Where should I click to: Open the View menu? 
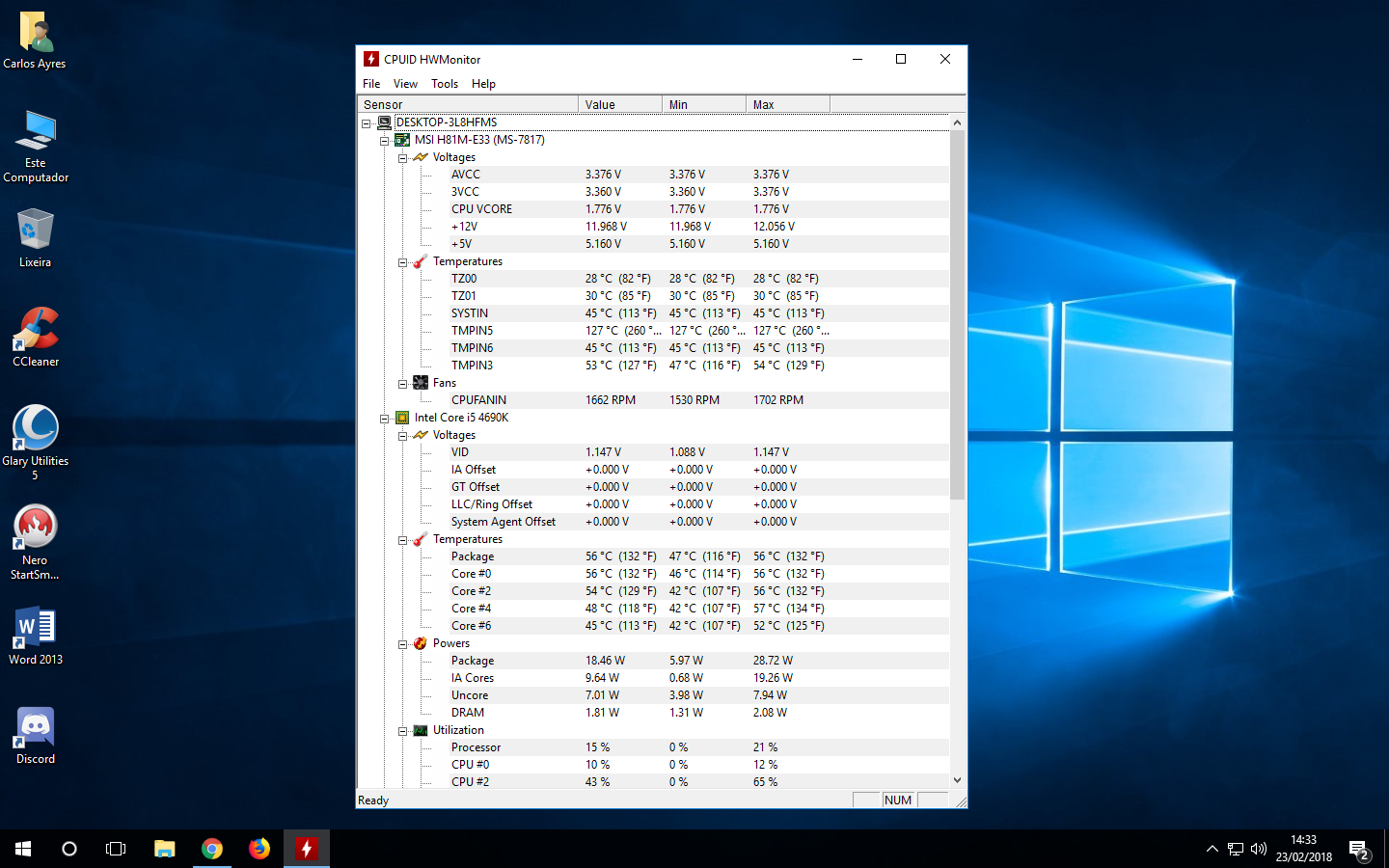(405, 84)
